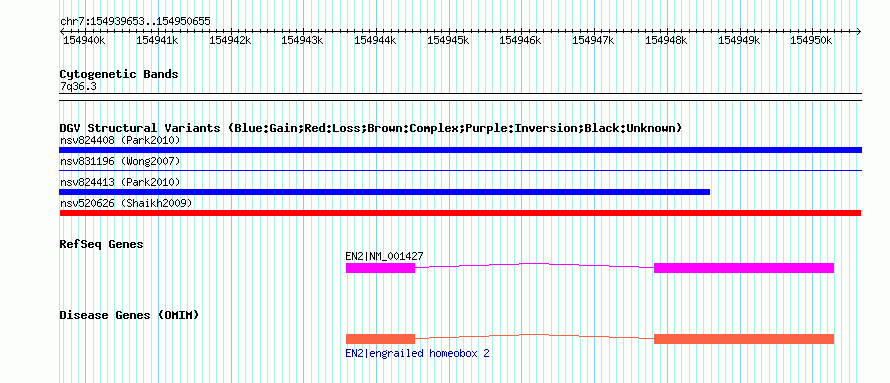The height and width of the screenshot is (383, 890).
Task: Click the magenta EN2 RefSeq intron line
Action: 535,265
